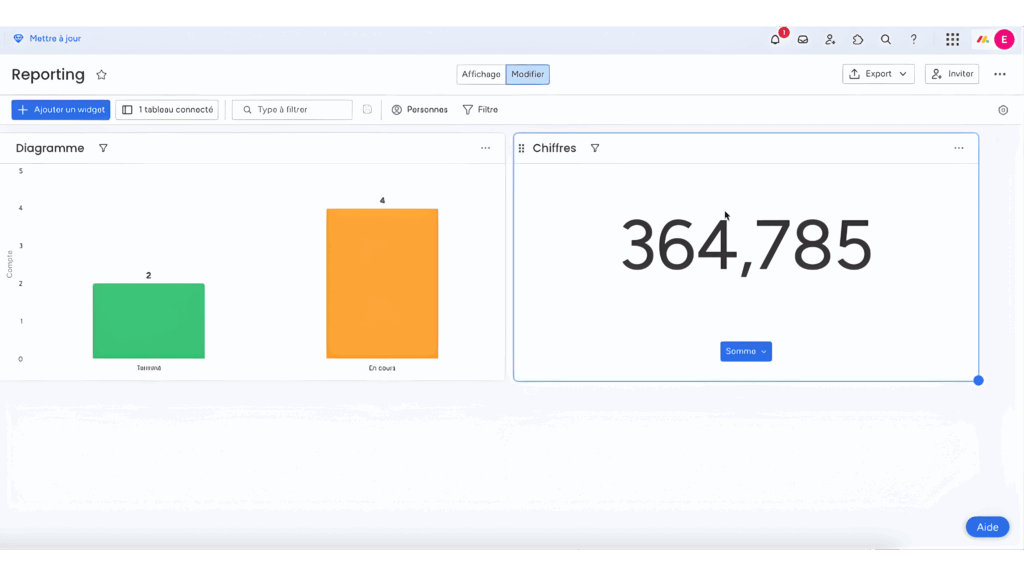Click the invite members icon in top bar
Viewport: 1024px width, 576px height.
coord(830,39)
